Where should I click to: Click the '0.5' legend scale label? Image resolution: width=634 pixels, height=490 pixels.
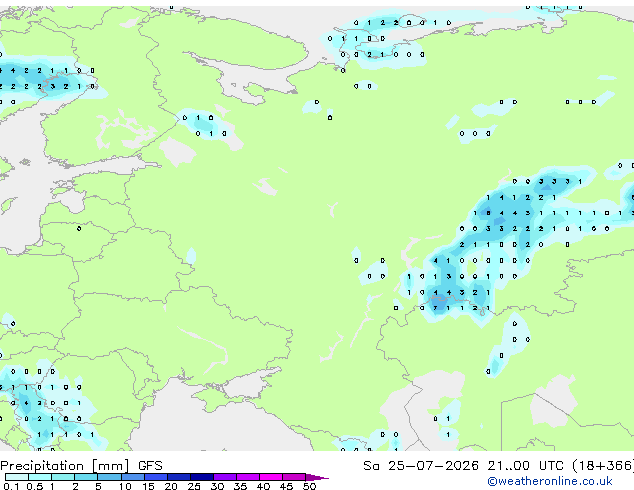pyautogui.click(x=35, y=486)
